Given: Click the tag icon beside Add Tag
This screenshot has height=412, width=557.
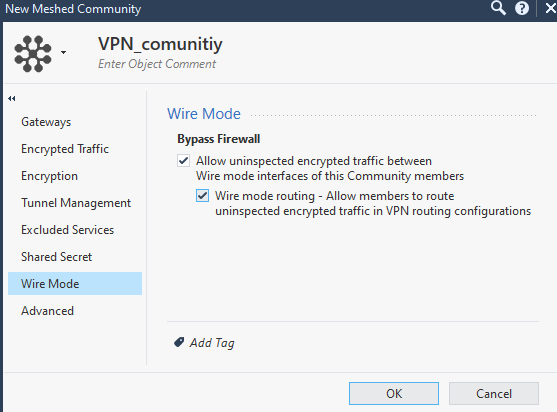Looking at the screenshot, I should click(179, 342).
